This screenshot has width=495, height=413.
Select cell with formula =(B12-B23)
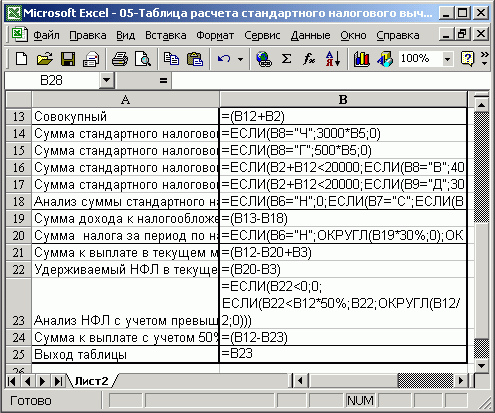[343, 337]
